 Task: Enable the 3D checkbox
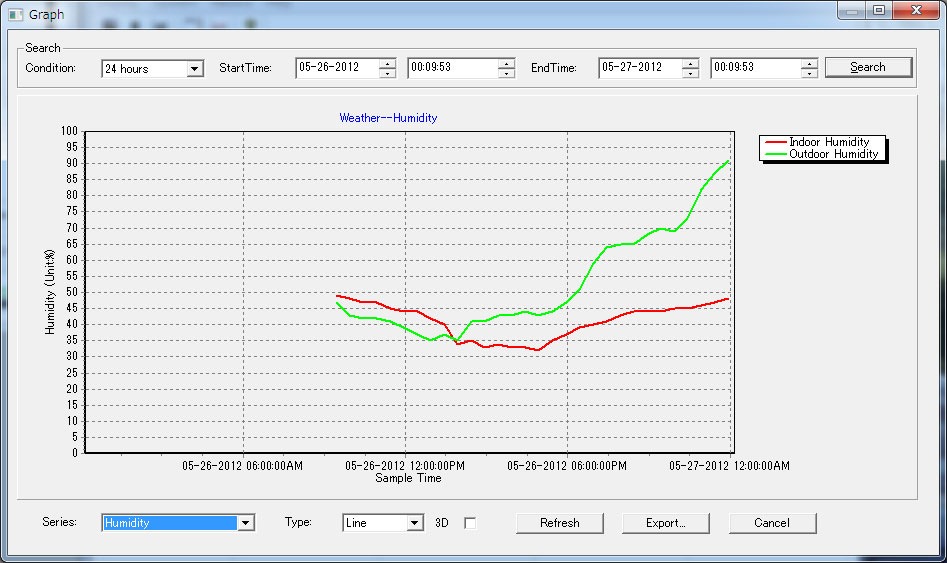(x=470, y=523)
